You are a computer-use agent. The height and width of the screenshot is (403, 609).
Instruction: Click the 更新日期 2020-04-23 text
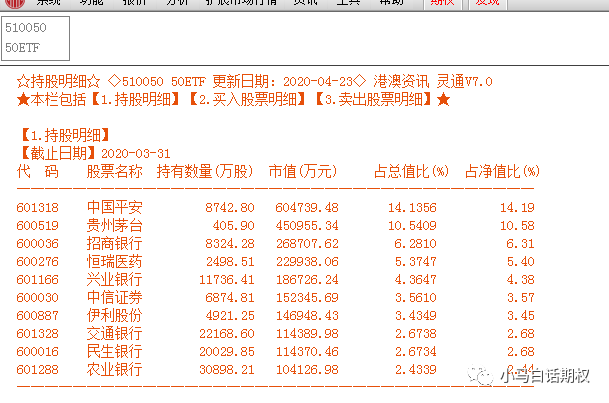click(x=282, y=82)
